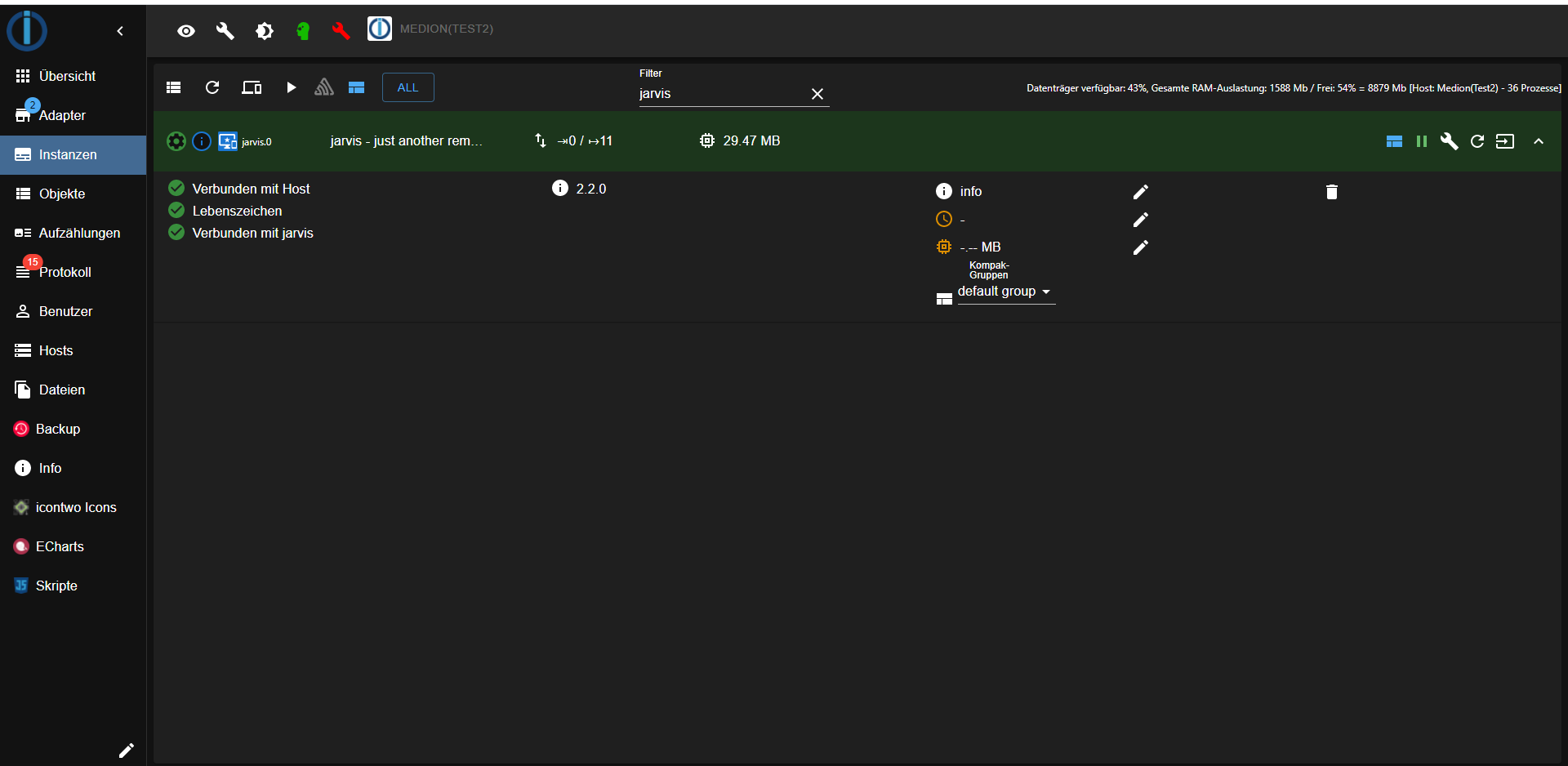Open the Objekte menu item
The width and height of the screenshot is (1568, 766).
coord(73,194)
